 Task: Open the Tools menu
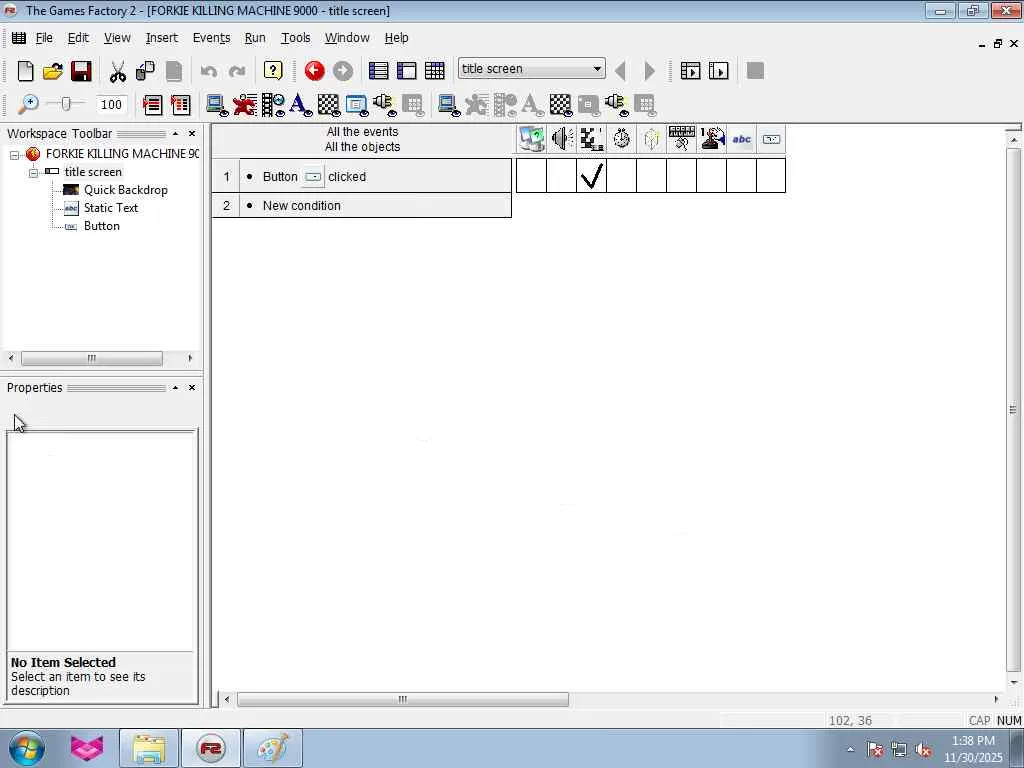pos(295,38)
